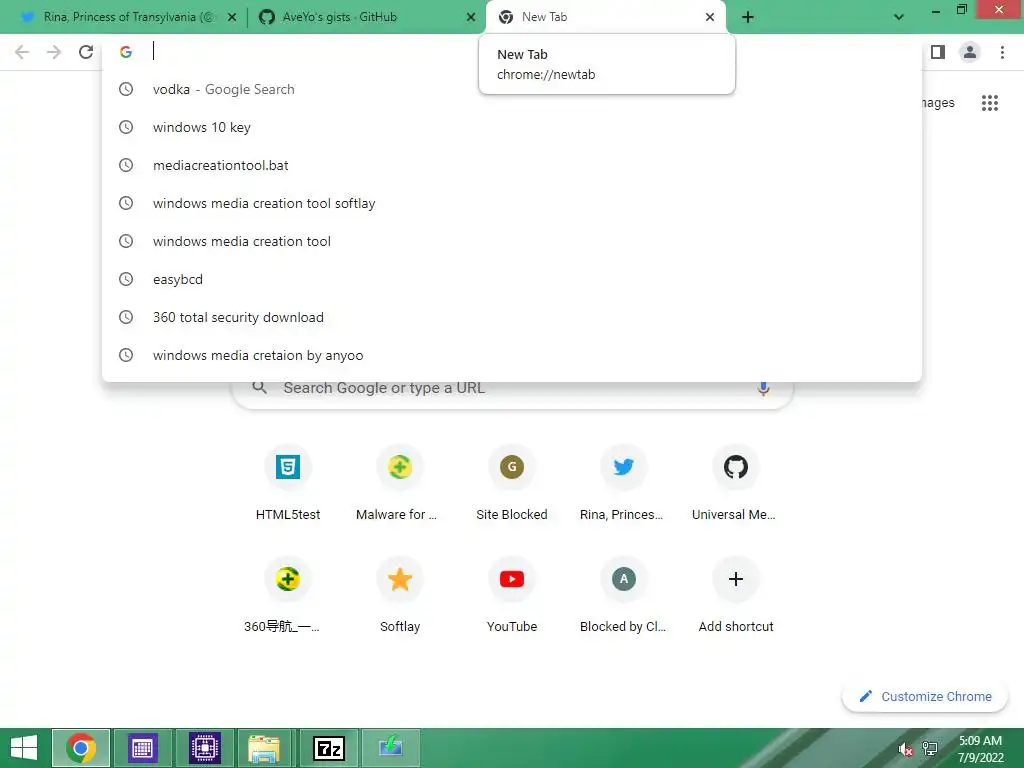The image size is (1024, 768).
Task: Open the Windows Start button
Action: tap(24, 748)
